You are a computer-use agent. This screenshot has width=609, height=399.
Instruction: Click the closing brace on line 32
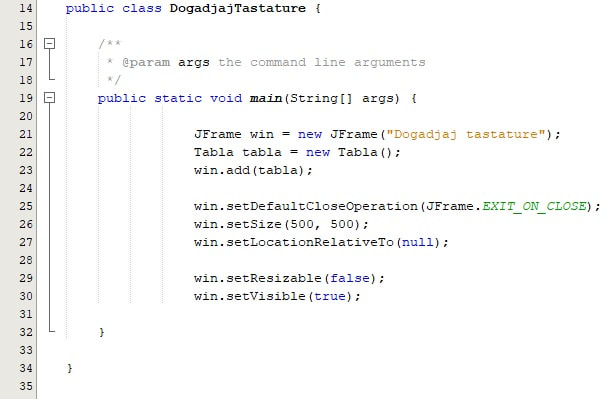(102, 332)
